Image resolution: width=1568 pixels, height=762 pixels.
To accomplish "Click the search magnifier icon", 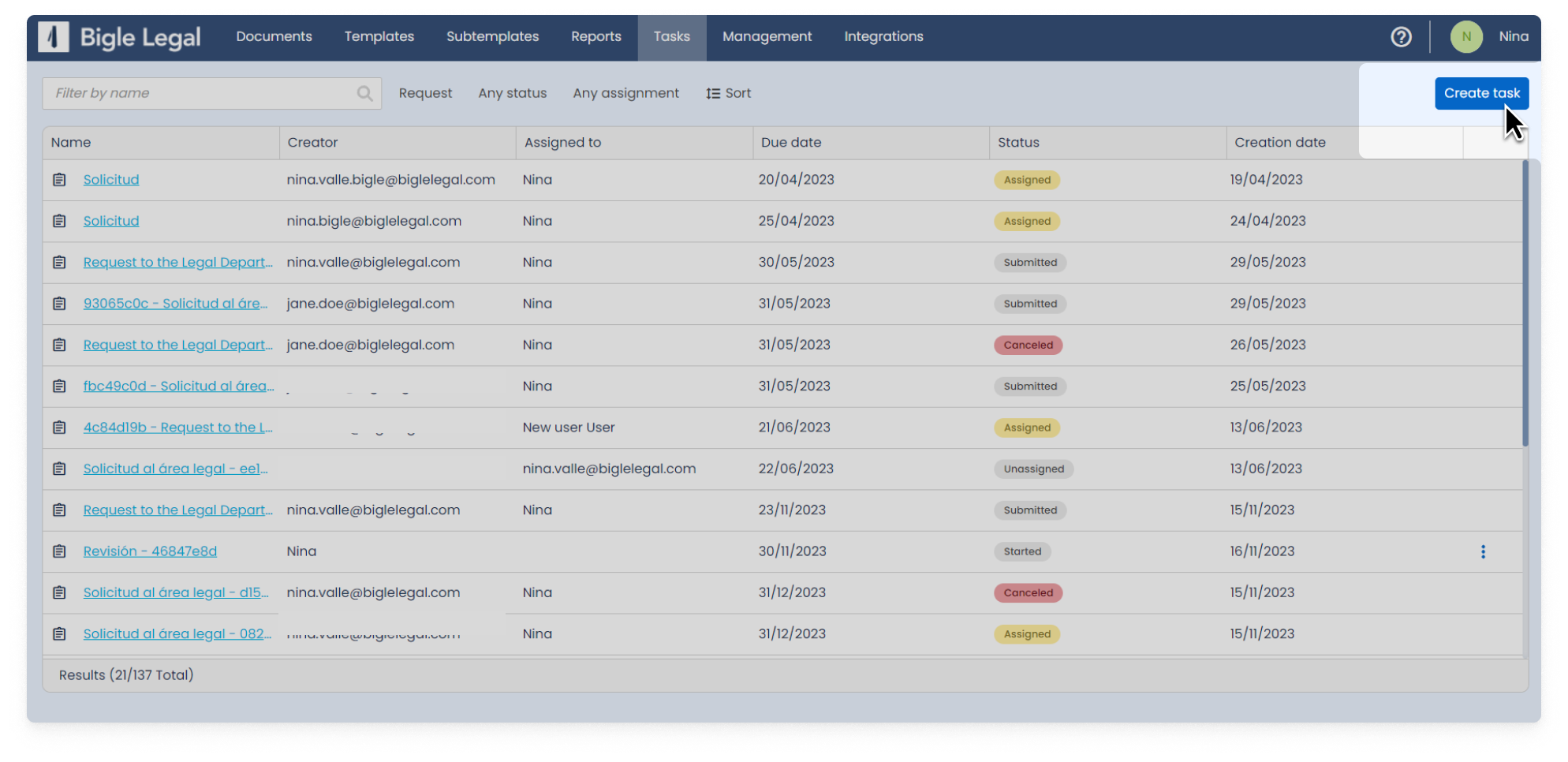I will coord(364,94).
